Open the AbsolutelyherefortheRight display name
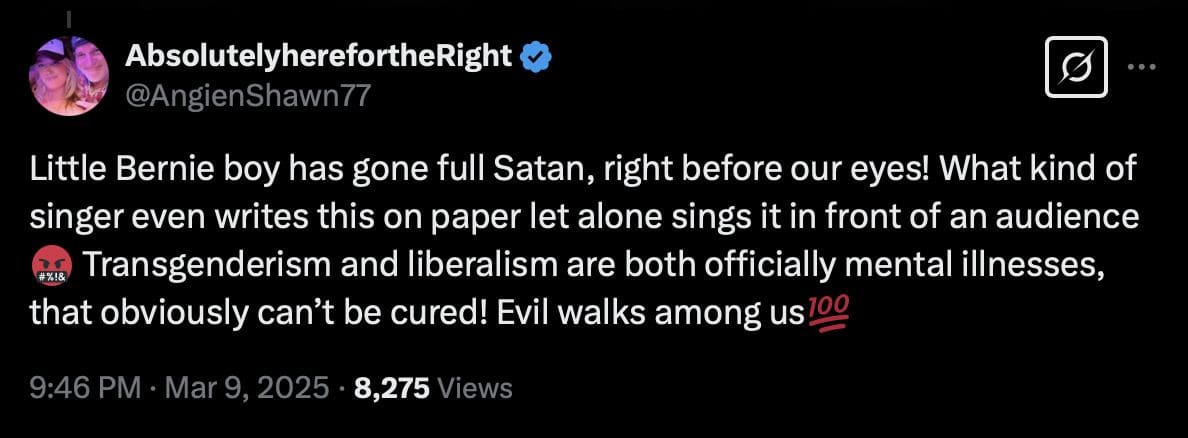This screenshot has height=438, width=1188. [320, 56]
